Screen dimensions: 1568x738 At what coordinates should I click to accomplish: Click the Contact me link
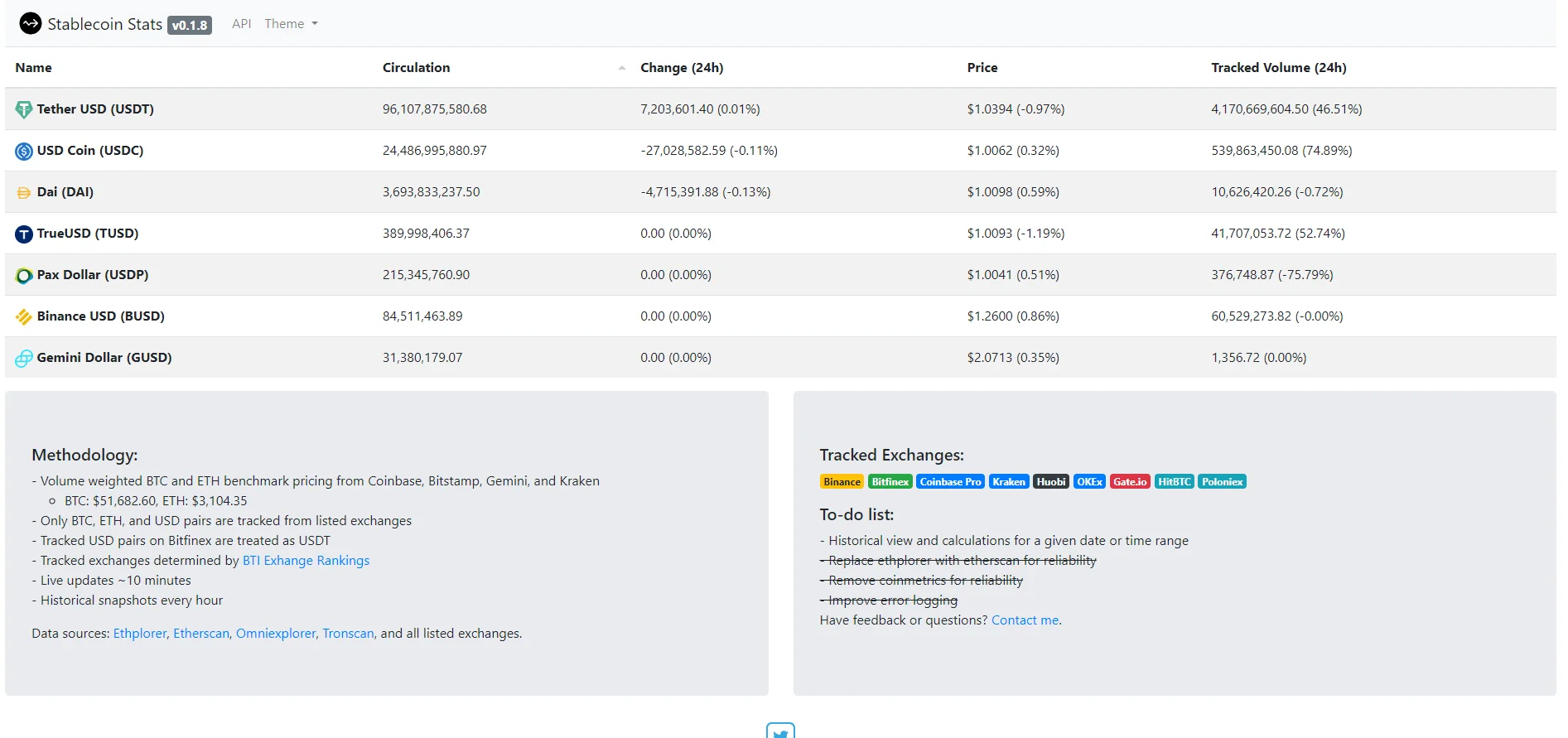pos(1025,620)
